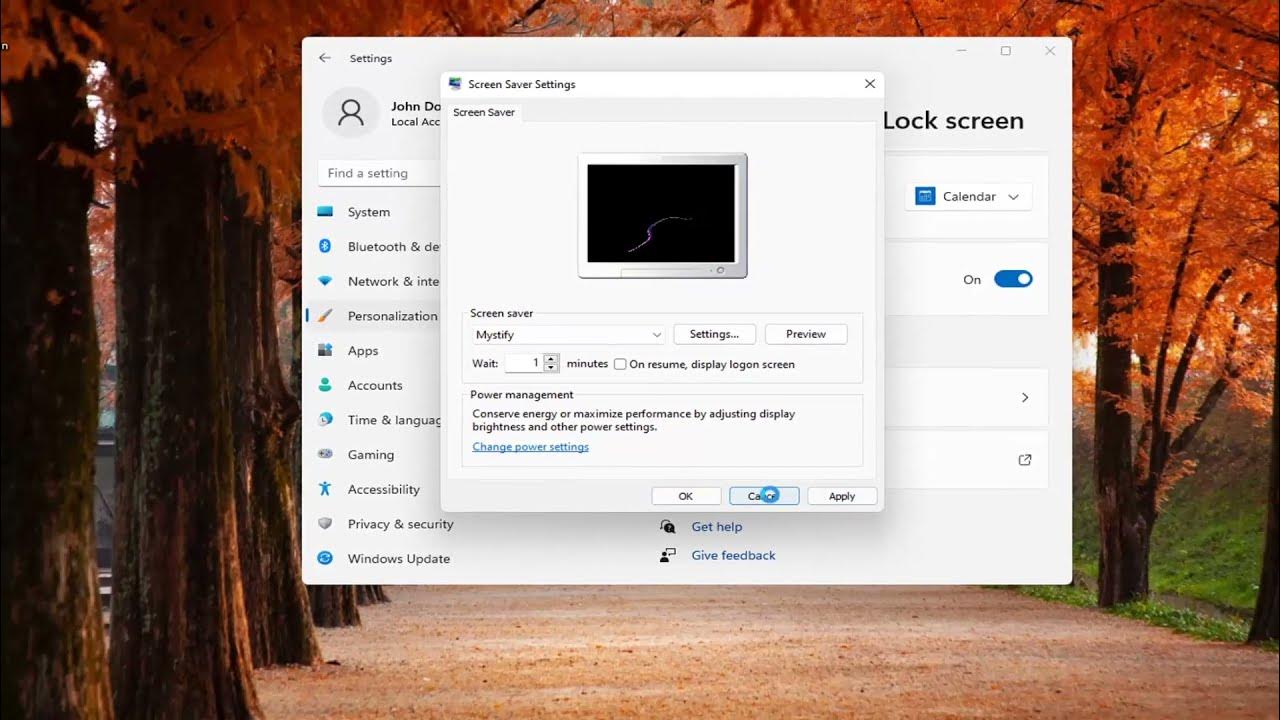Close the Screen Saver Settings dialog

[869, 84]
